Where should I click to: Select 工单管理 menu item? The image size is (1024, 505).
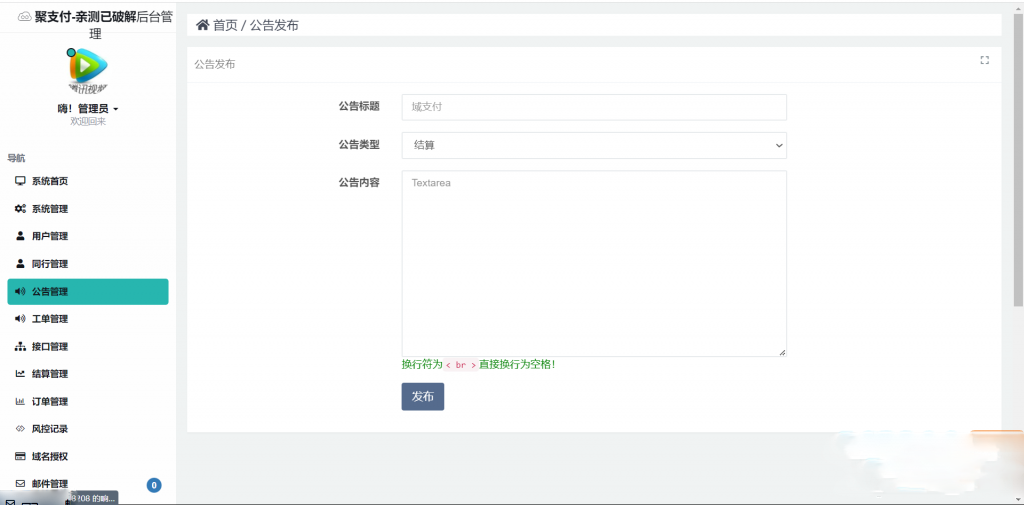pyautogui.click(x=50, y=319)
